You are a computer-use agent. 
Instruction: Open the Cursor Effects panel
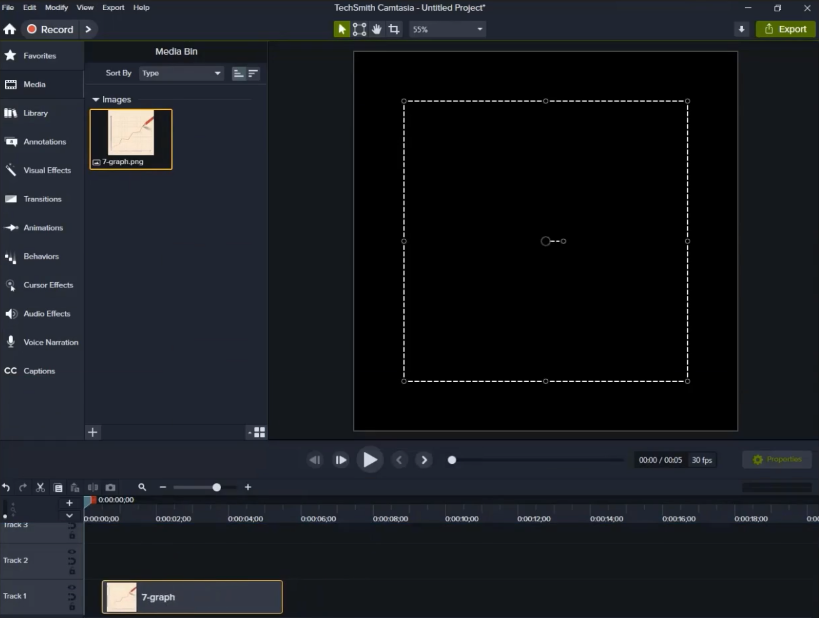tap(46, 285)
